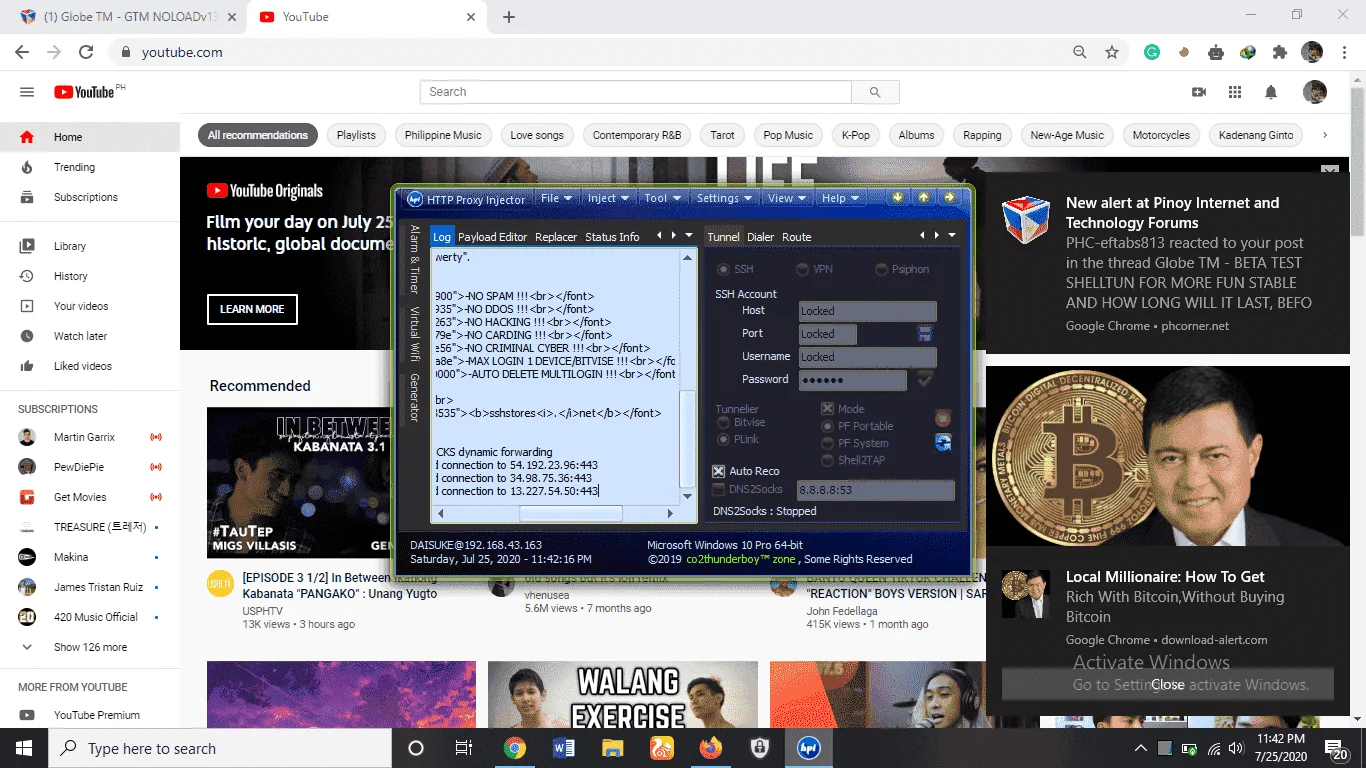Open YouTube create video camera icon

1199,92
